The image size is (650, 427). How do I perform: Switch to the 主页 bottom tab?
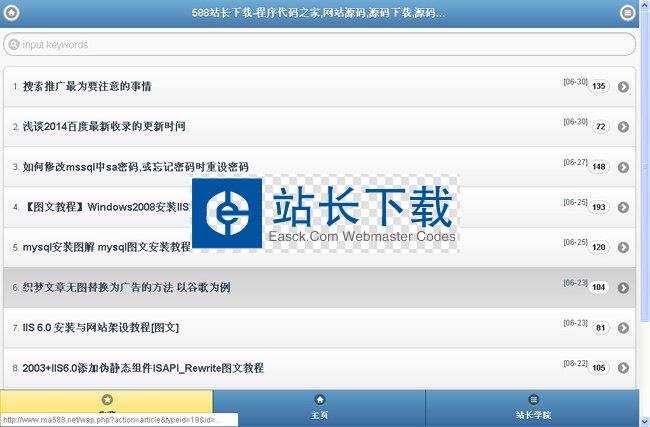(x=319, y=408)
